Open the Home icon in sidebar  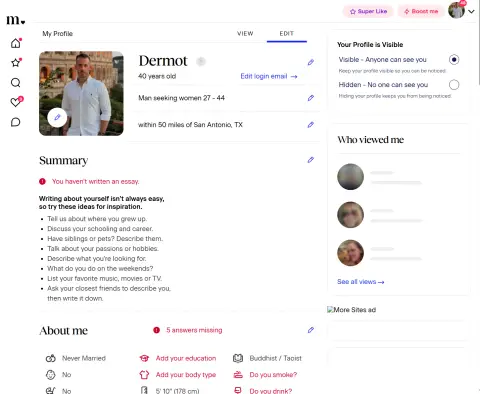click(x=15, y=43)
